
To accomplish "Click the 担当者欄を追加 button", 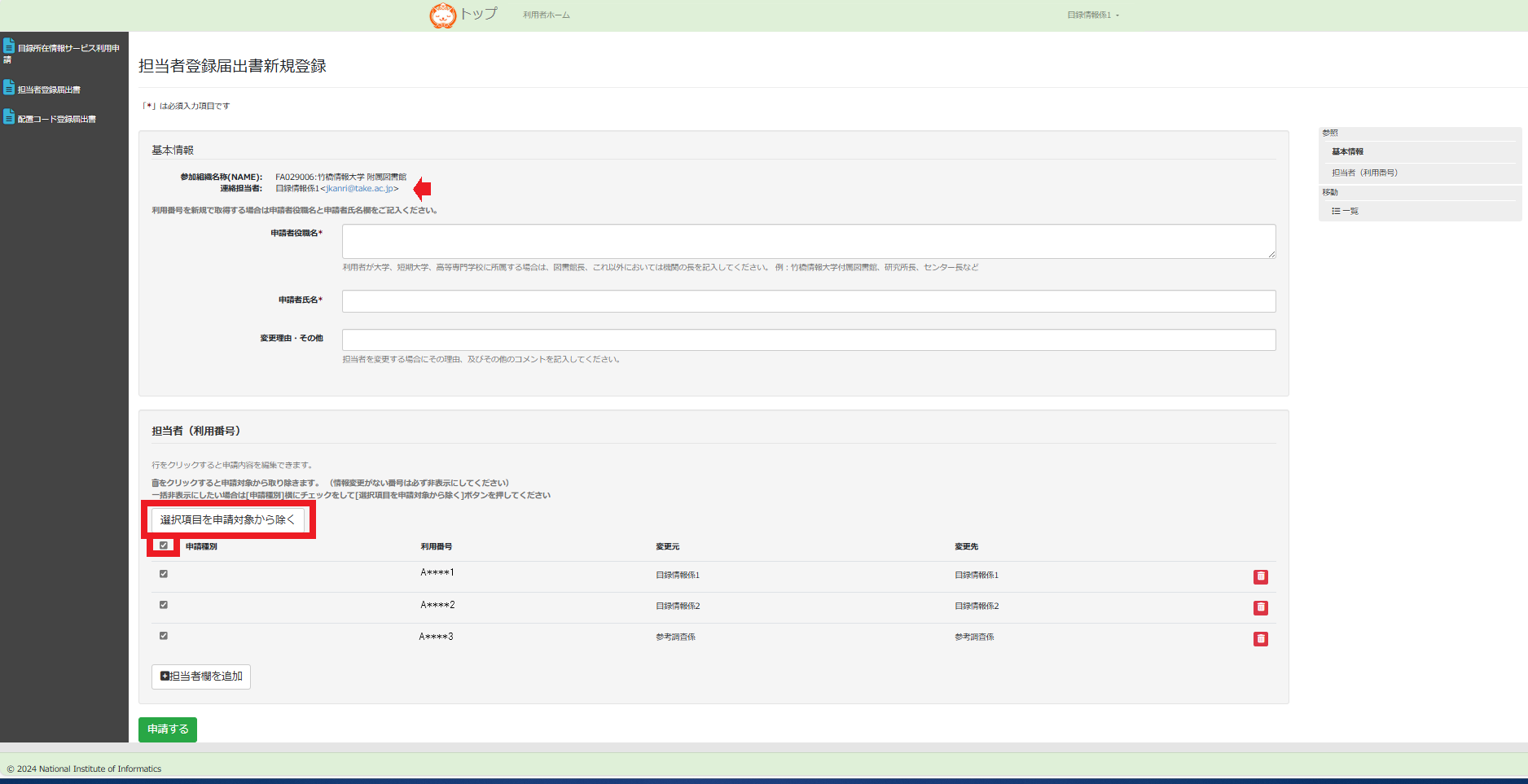I will pos(201,677).
